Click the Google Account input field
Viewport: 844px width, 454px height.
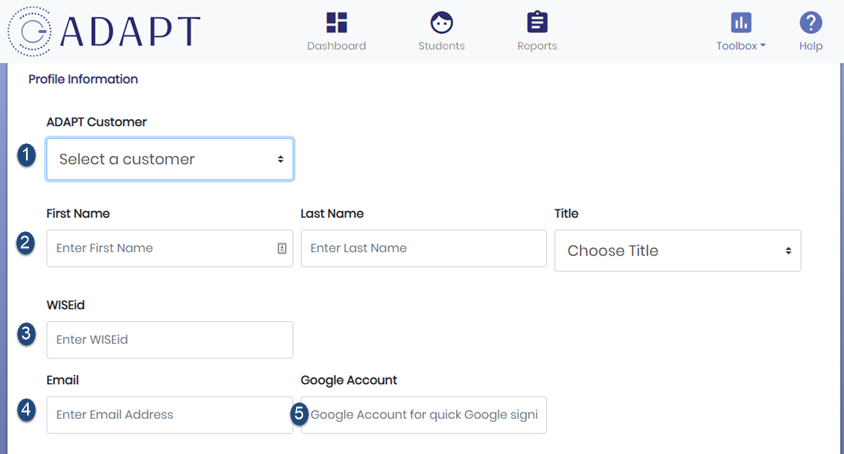pos(424,415)
